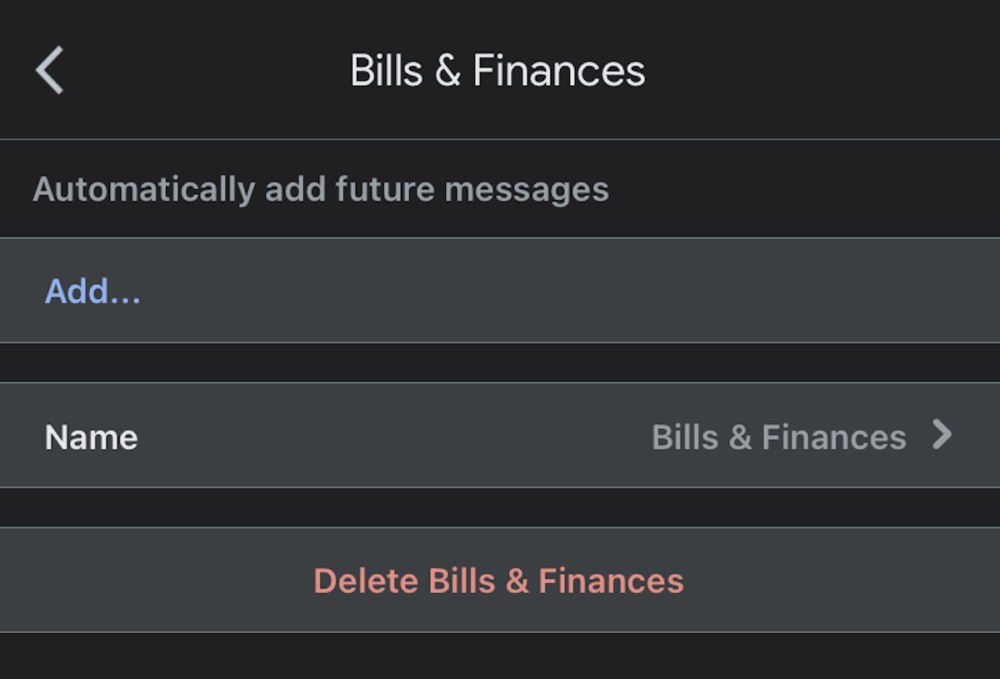Click the gray label name text in Name row

point(778,437)
